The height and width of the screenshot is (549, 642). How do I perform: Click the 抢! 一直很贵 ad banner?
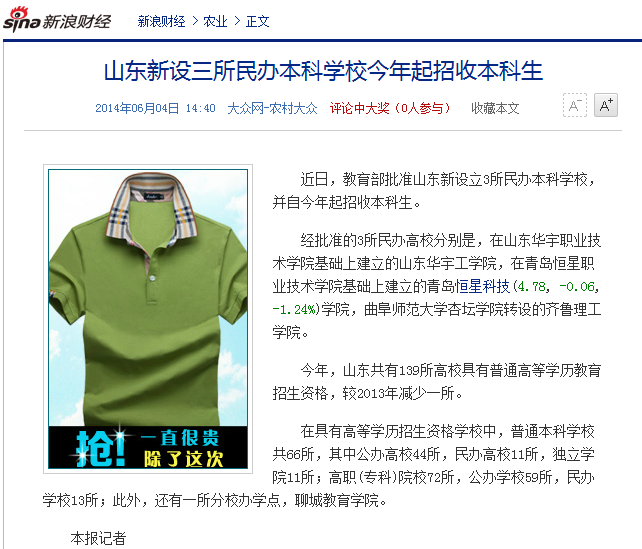coord(148,447)
